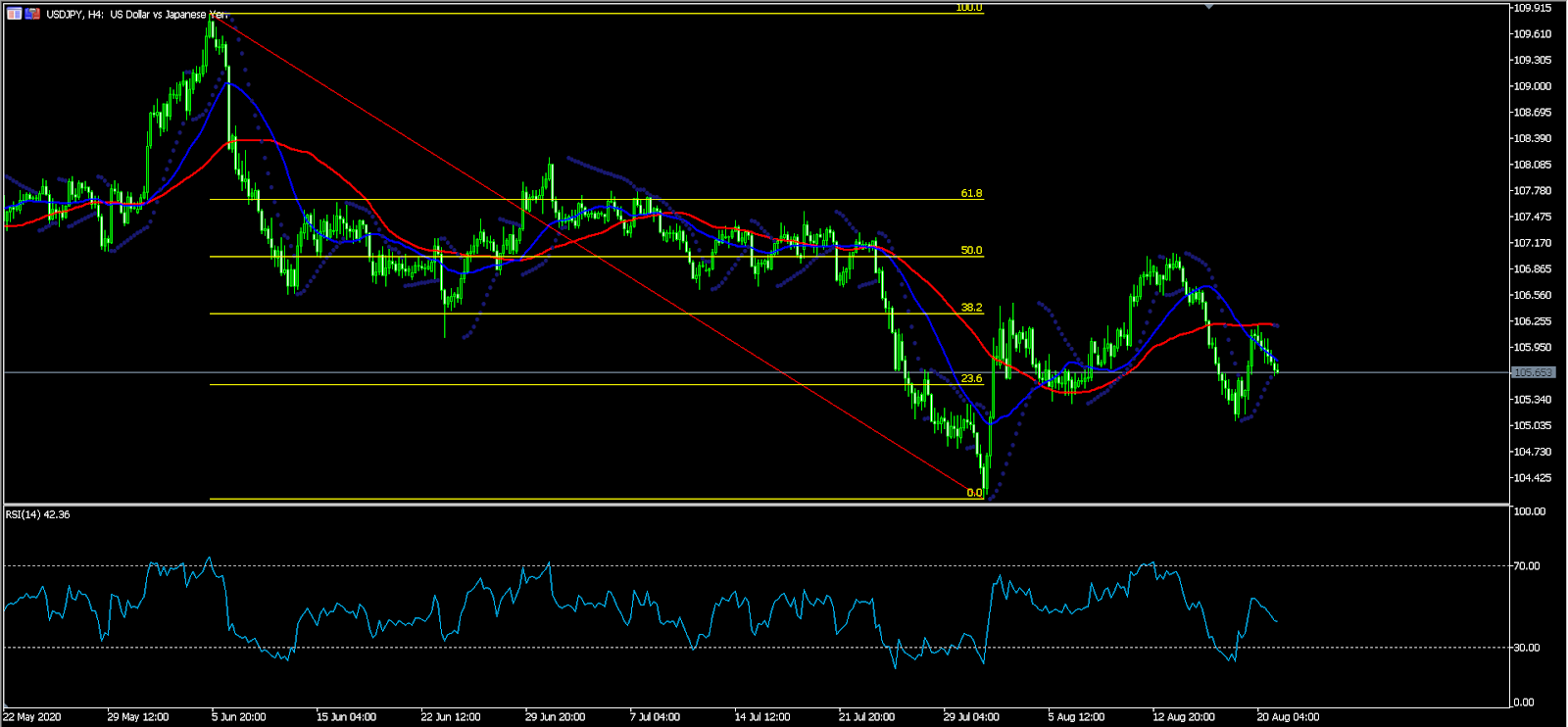Select the Fibonacci 50.0 level label
Image resolution: width=1568 pixels, height=727 pixels.
coord(971,251)
